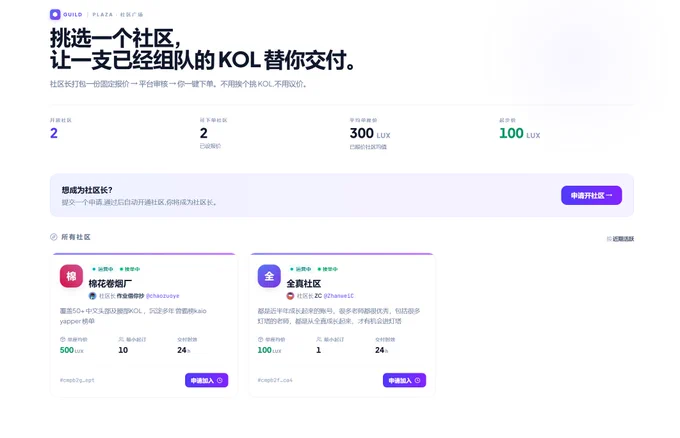Click 申请加入 on the 全真社区 card
Viewport: 680px width, 438px height.
(x=404, y=380)
